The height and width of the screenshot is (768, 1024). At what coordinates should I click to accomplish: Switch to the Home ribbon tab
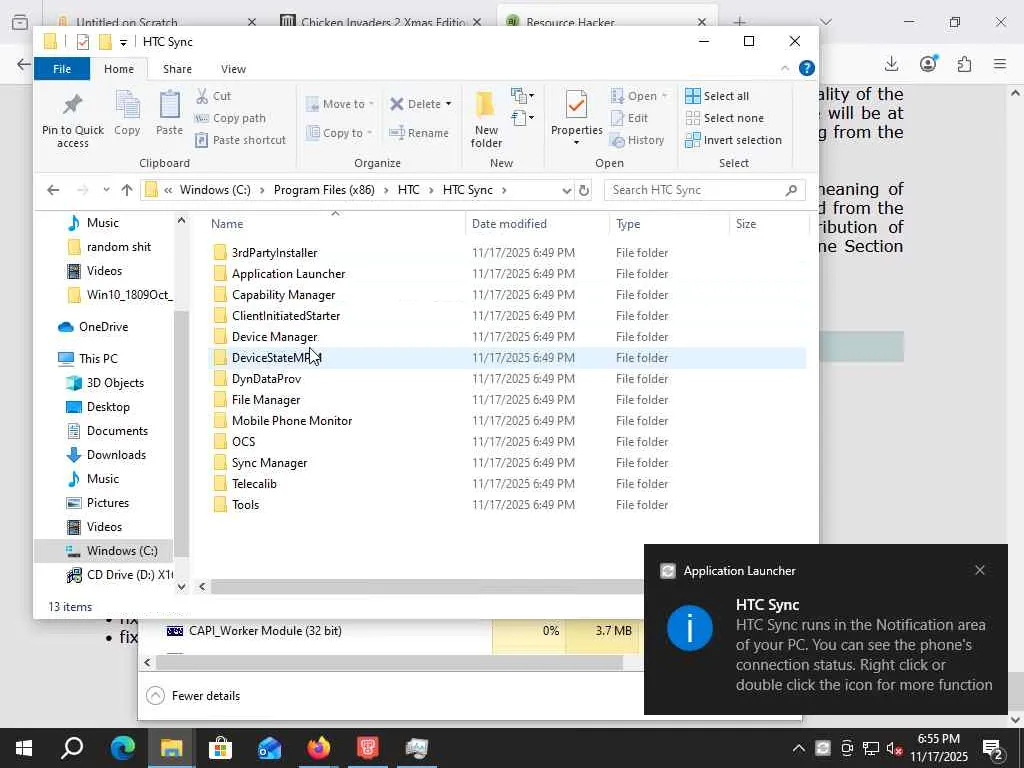coord(119,69)
